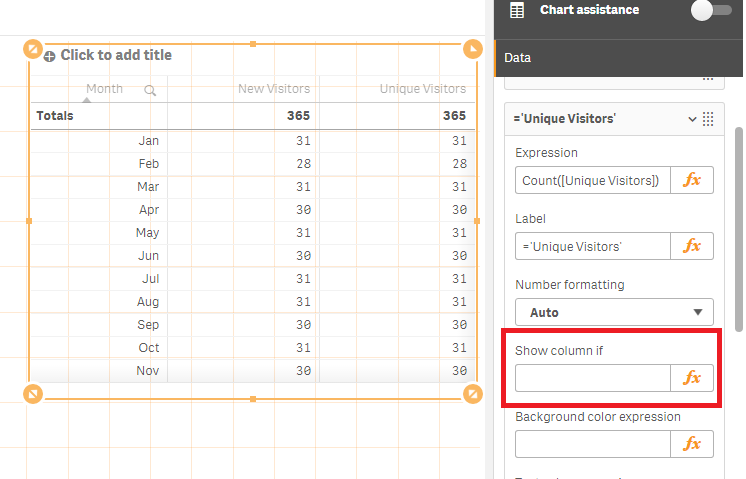
Task: Toggle the Chart assistance switch
Action: point(712,10)
